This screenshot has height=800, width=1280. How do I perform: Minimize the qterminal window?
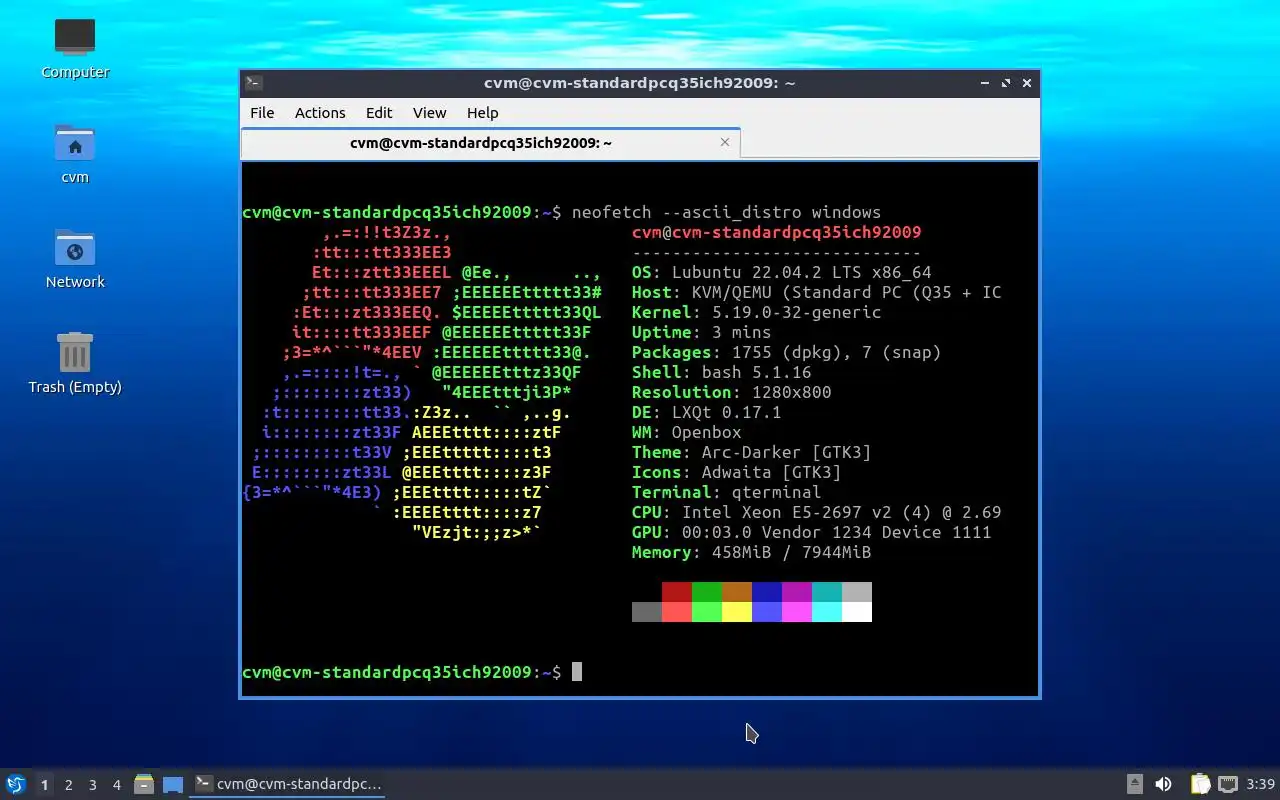(x=985, y=84)
